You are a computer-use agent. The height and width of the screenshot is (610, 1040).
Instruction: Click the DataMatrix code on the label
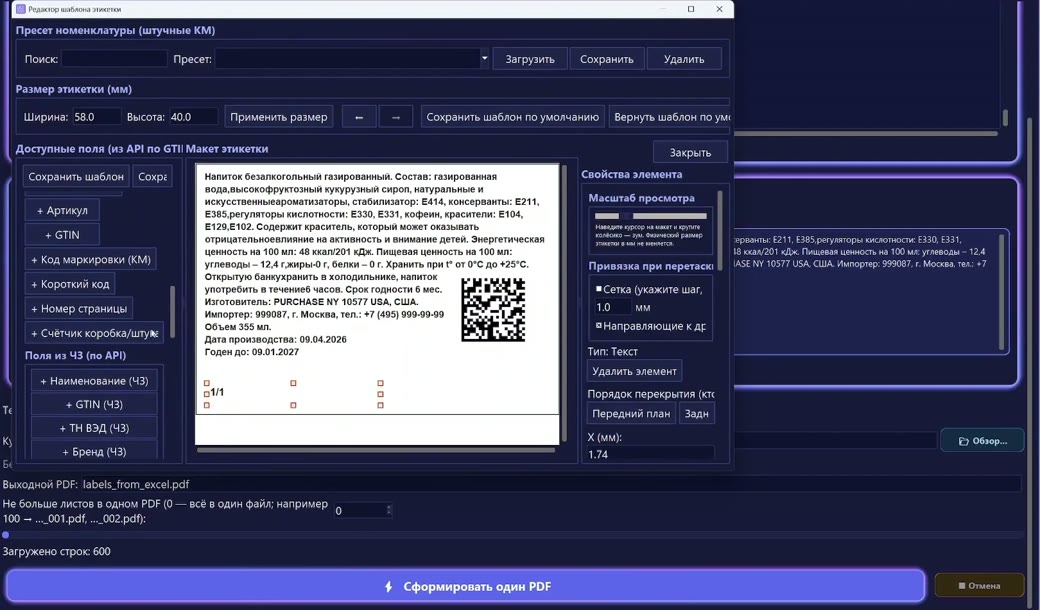point(493,310)
